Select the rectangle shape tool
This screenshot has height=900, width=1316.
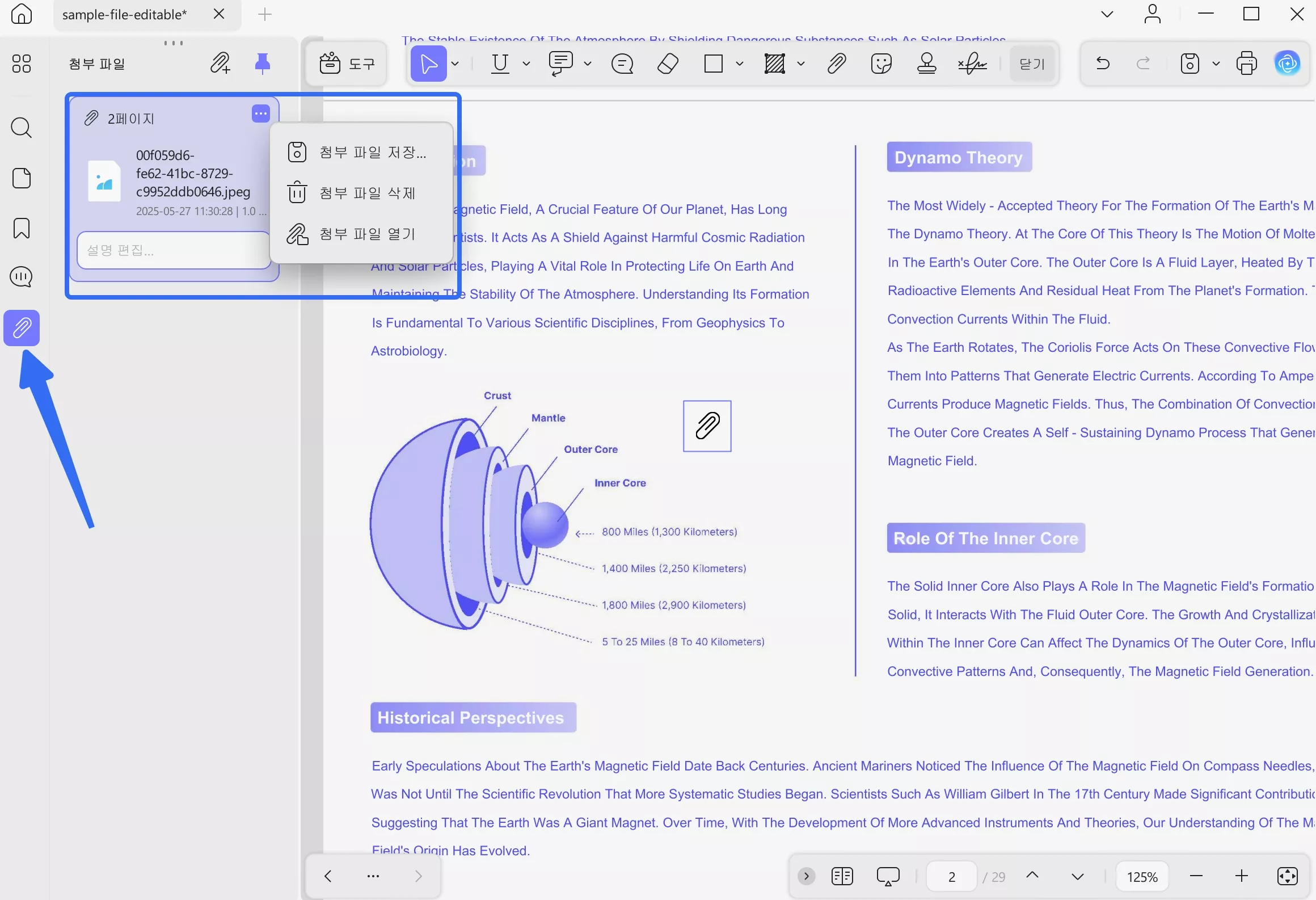pos(713,64)
